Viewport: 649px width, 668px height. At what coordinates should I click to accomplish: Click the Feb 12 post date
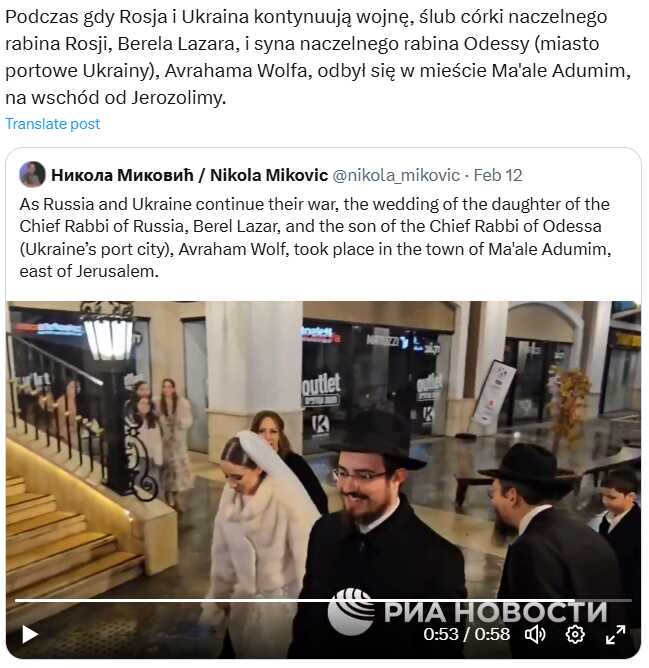[x=498, y=175]
